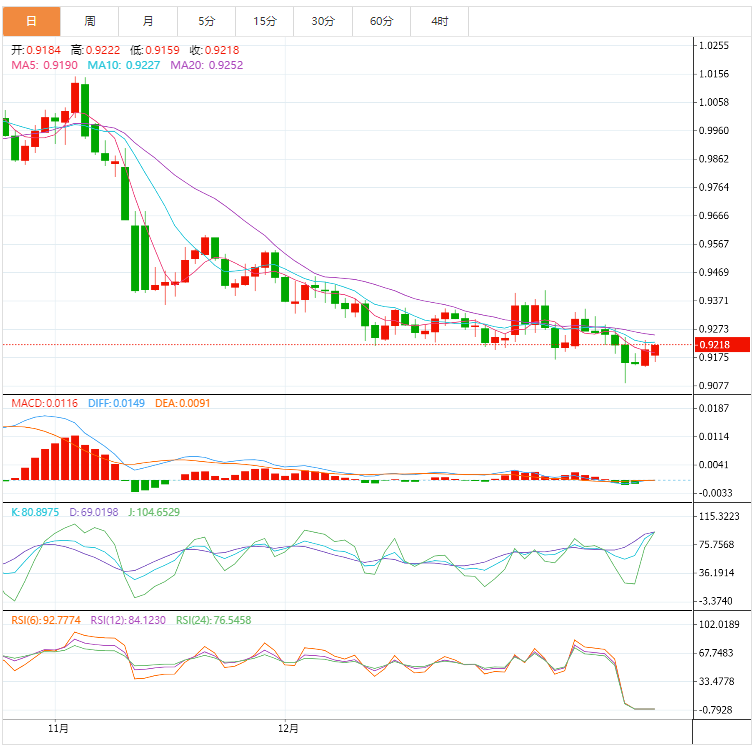Click the J:104.6529 label
The height and width of the screenshot is (754, 756).
[x=154, y=512]
